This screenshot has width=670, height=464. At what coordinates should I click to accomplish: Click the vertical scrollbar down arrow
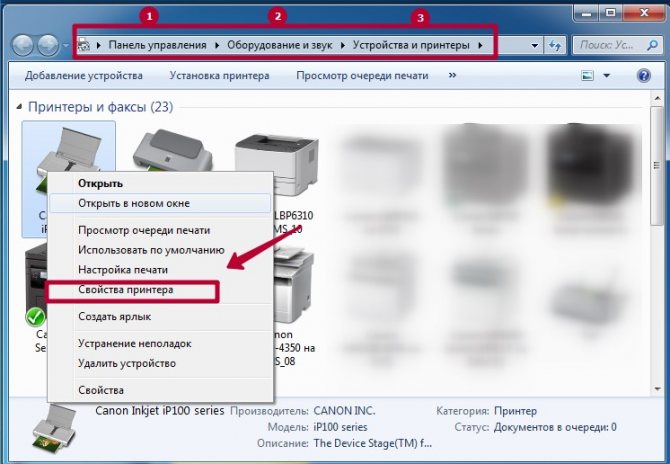click(657, 388)
